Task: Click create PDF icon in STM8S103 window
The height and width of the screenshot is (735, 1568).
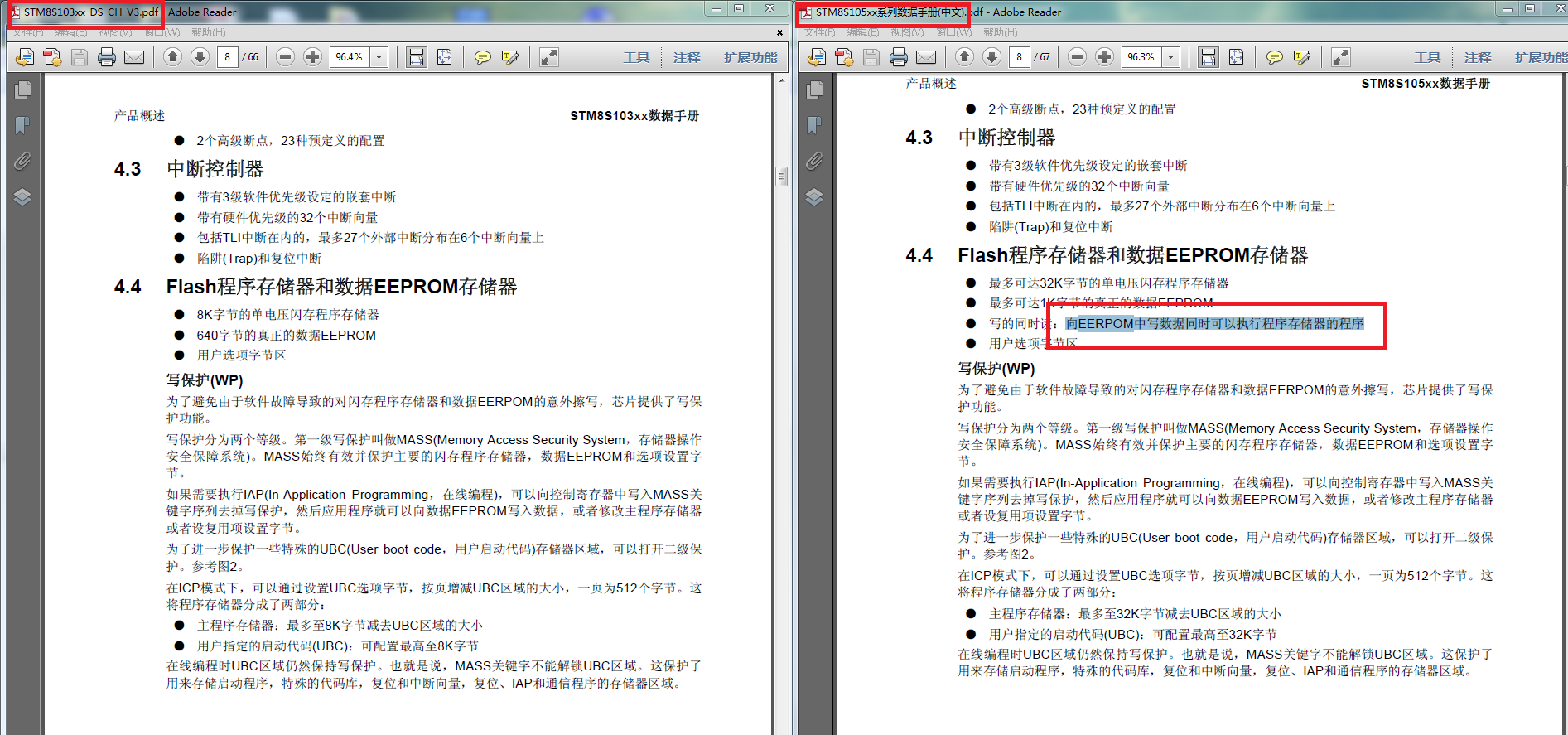Action: click(52, 57)
